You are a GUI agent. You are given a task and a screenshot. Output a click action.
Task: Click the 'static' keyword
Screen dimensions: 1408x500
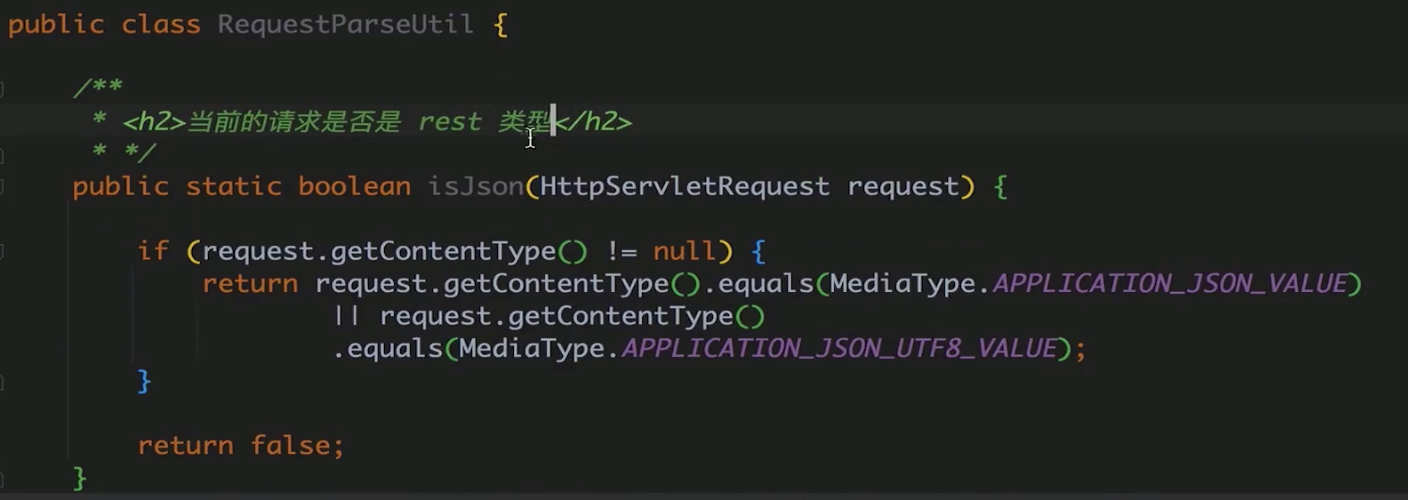coord(234,186)
